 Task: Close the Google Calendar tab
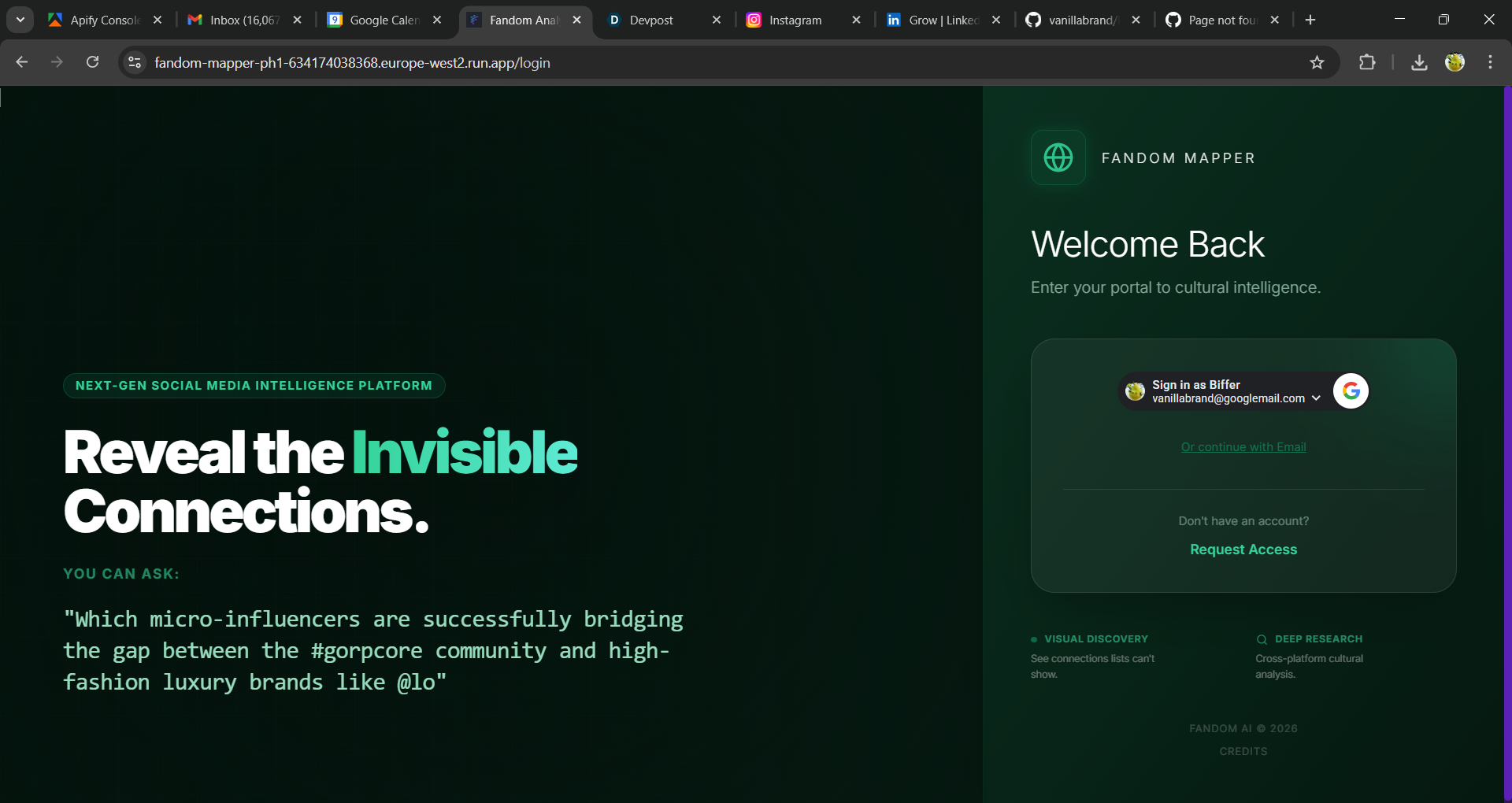coord(437,20)
